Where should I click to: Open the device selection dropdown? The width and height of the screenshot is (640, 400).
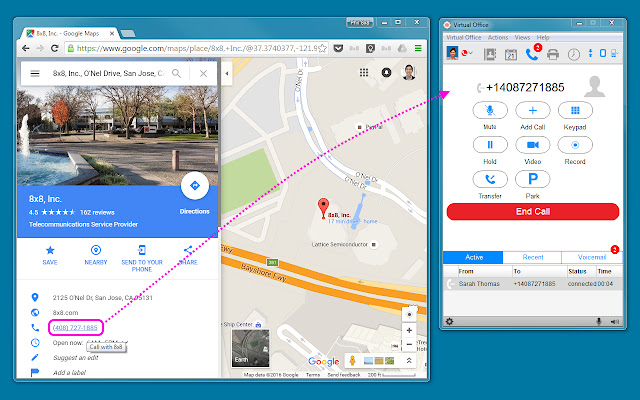pyautogui.click(x=615, y=53)
